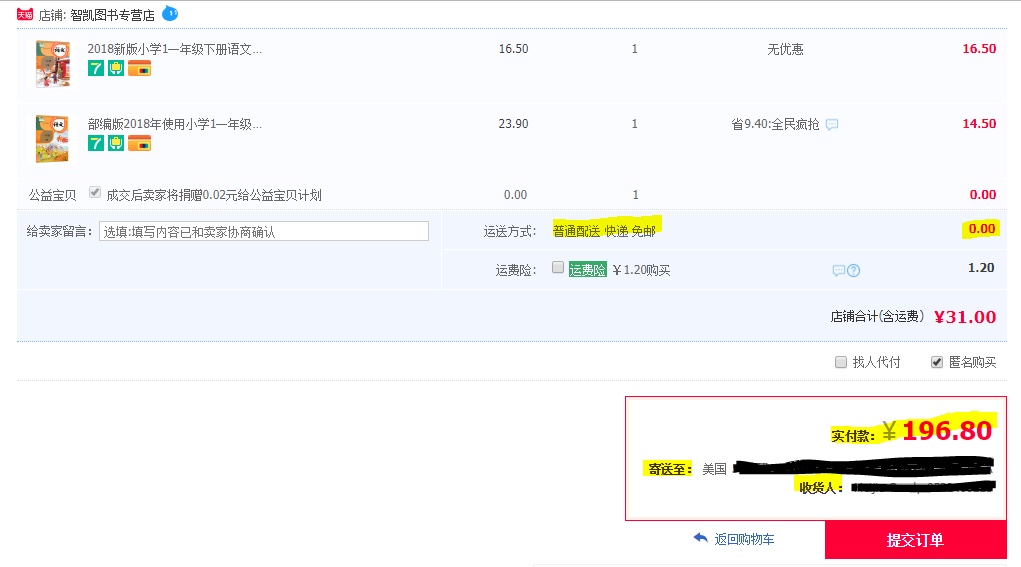Click the 提交订单 submit order button

pos(915,540)
